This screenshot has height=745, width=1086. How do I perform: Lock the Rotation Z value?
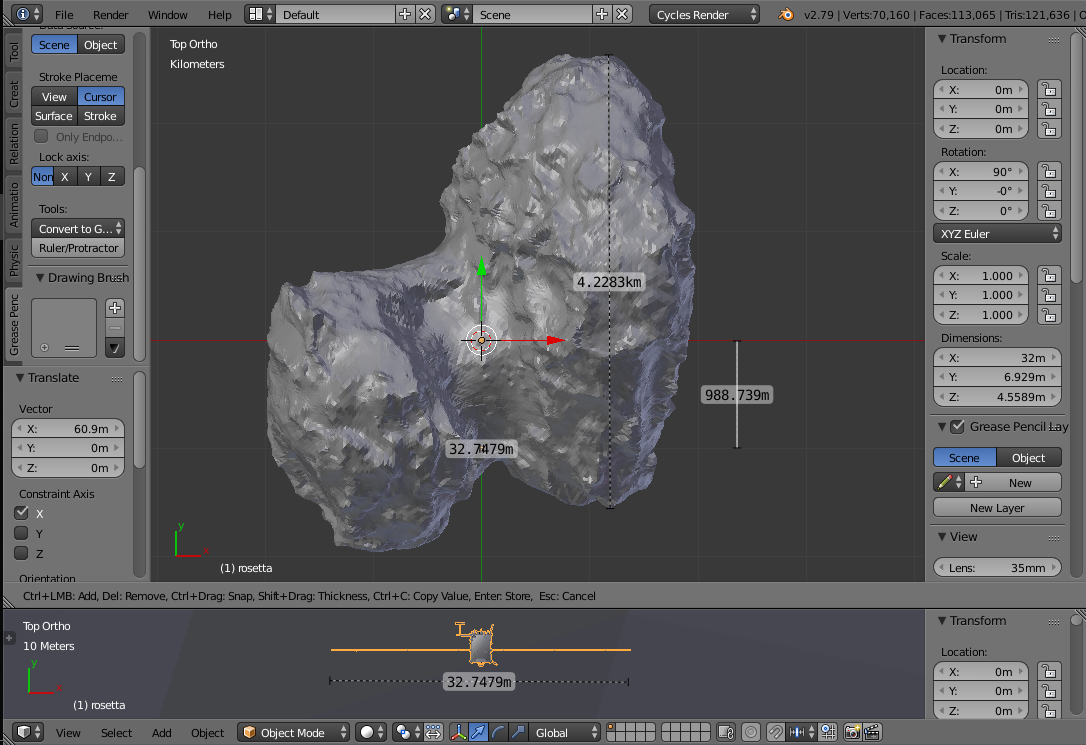1049,210
